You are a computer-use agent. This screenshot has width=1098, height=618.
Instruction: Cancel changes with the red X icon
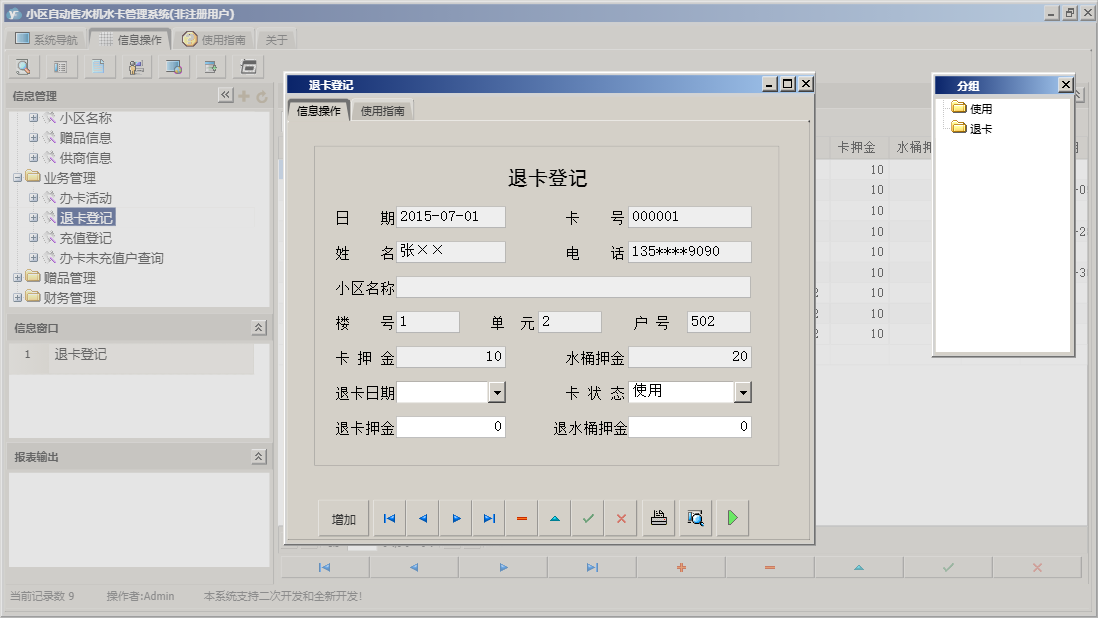pos(620,517)
